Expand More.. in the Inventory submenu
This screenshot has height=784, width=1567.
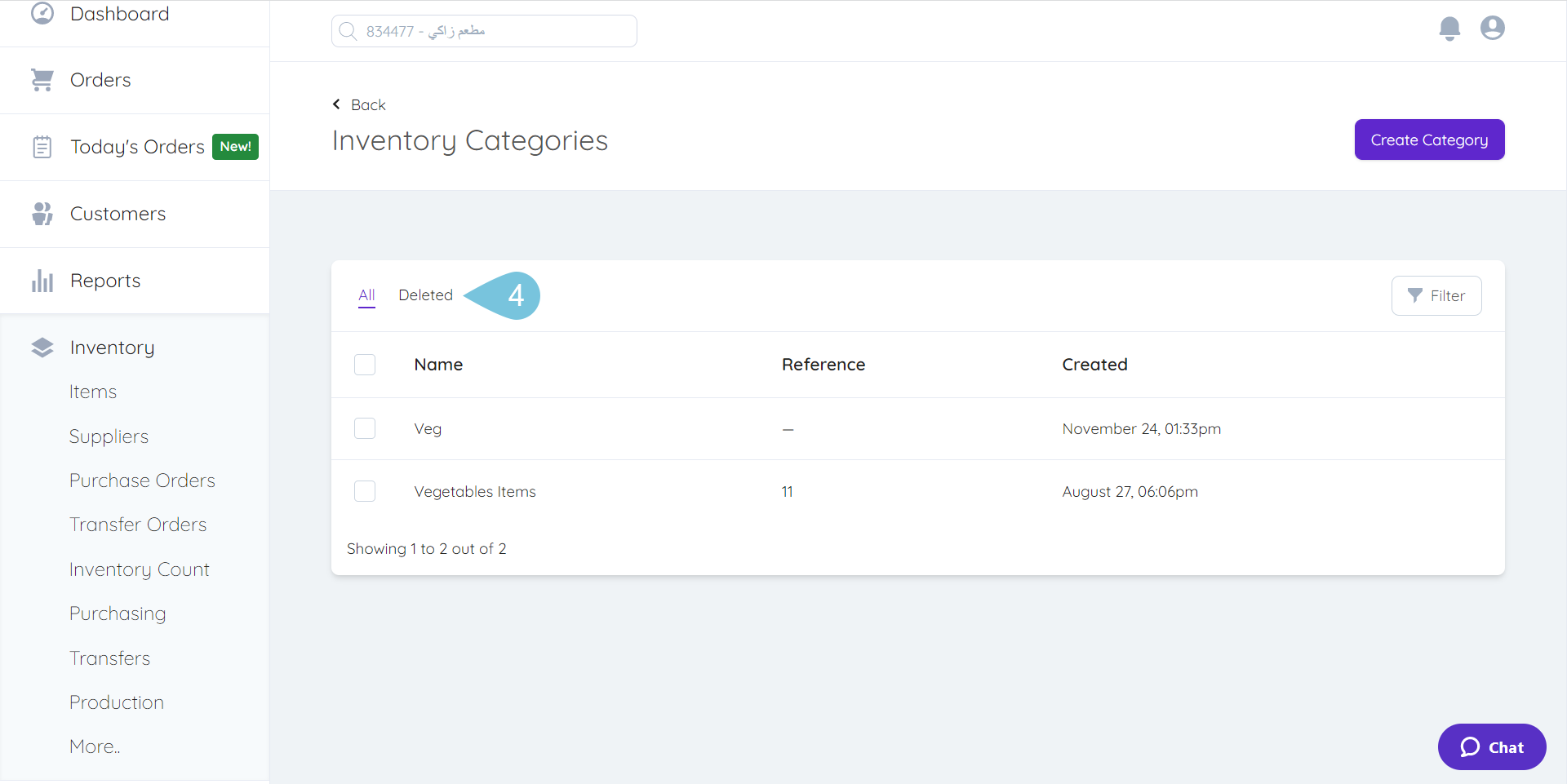pyautogui.click(x=95, y=746)
